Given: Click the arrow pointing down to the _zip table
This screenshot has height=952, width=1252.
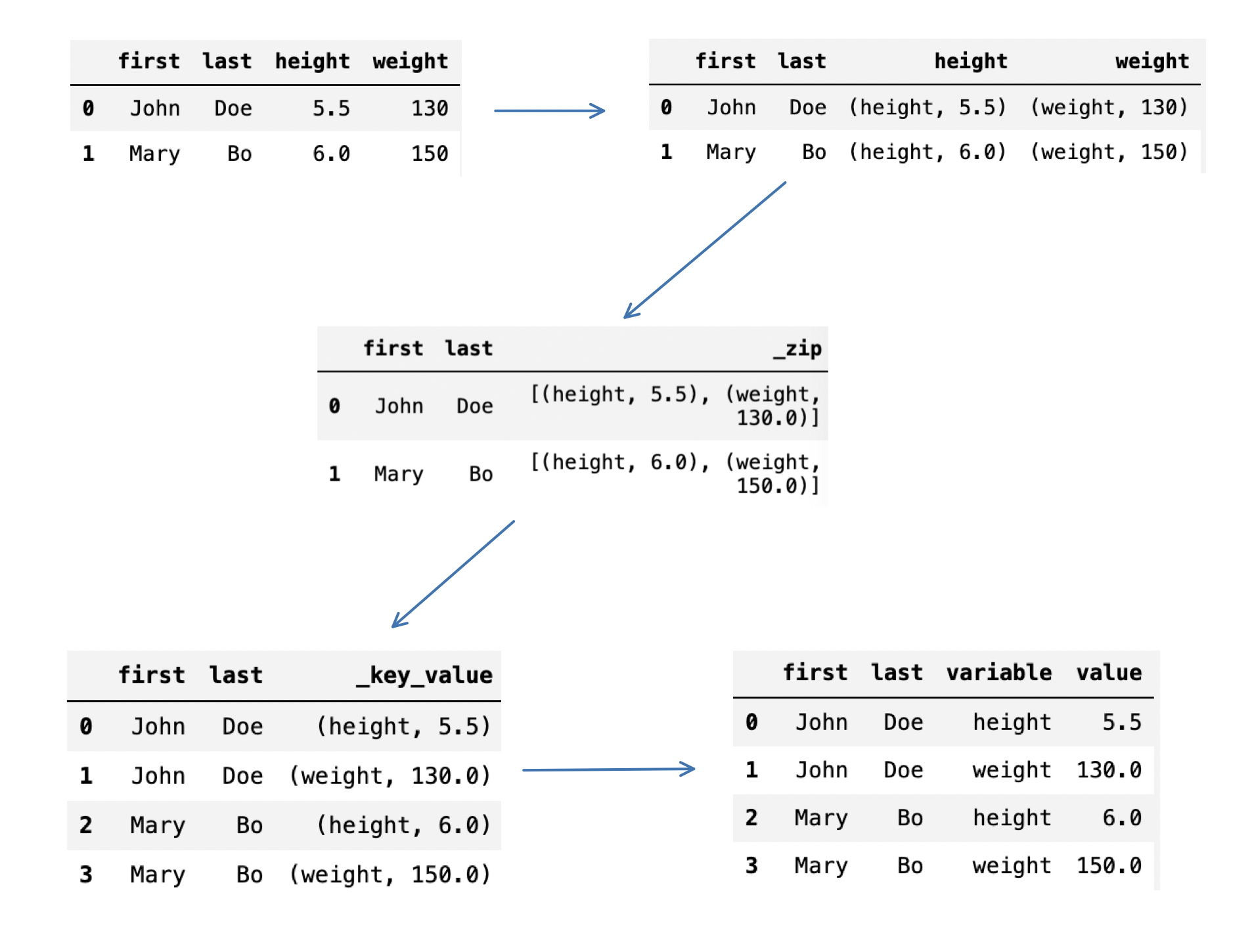Looking at the screenshot, I should click(704, 250).
